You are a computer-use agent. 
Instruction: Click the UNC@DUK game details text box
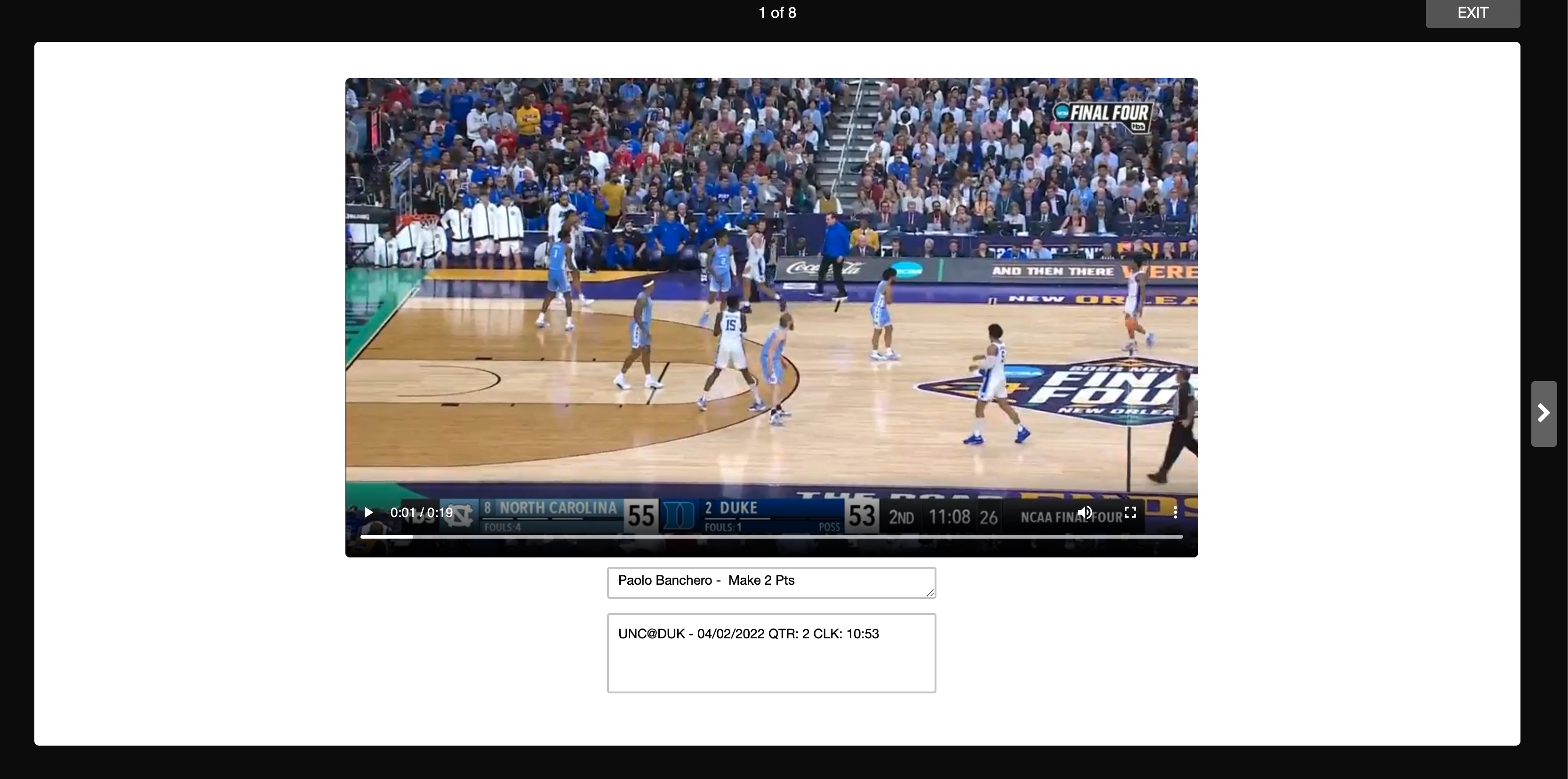point(771,653)
